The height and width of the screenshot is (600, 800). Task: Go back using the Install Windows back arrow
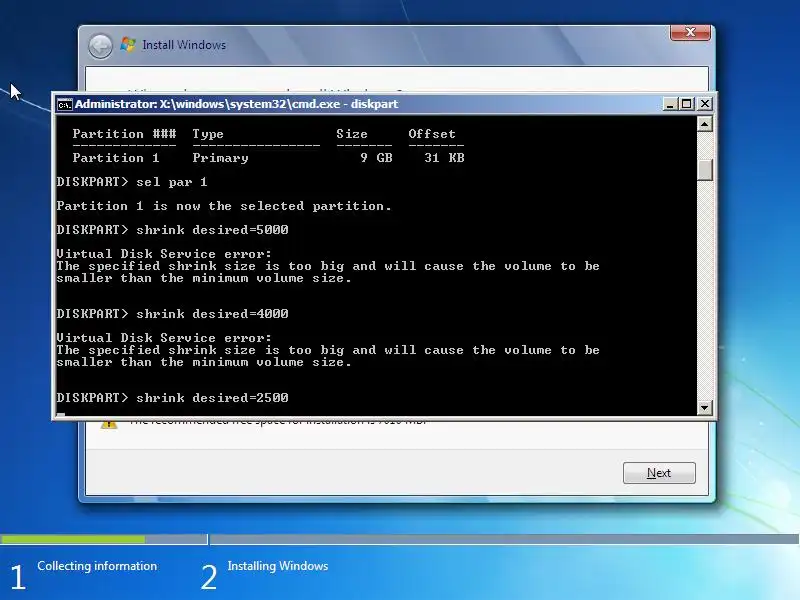click(x=101, y=46)
